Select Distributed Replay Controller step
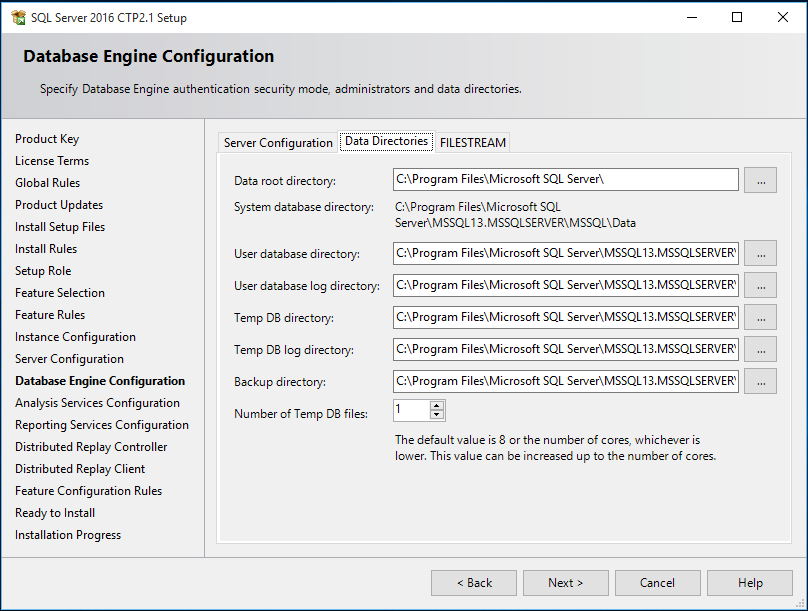 pos(91,447)
